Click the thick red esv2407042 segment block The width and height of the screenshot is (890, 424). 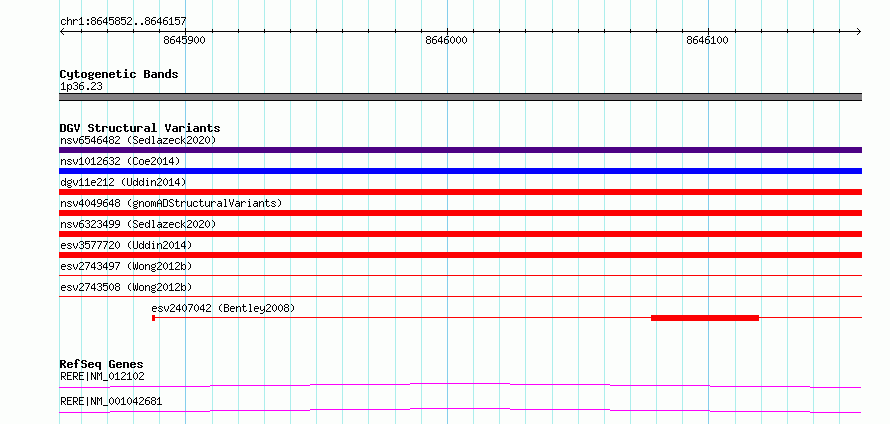(x=705, y=318)
